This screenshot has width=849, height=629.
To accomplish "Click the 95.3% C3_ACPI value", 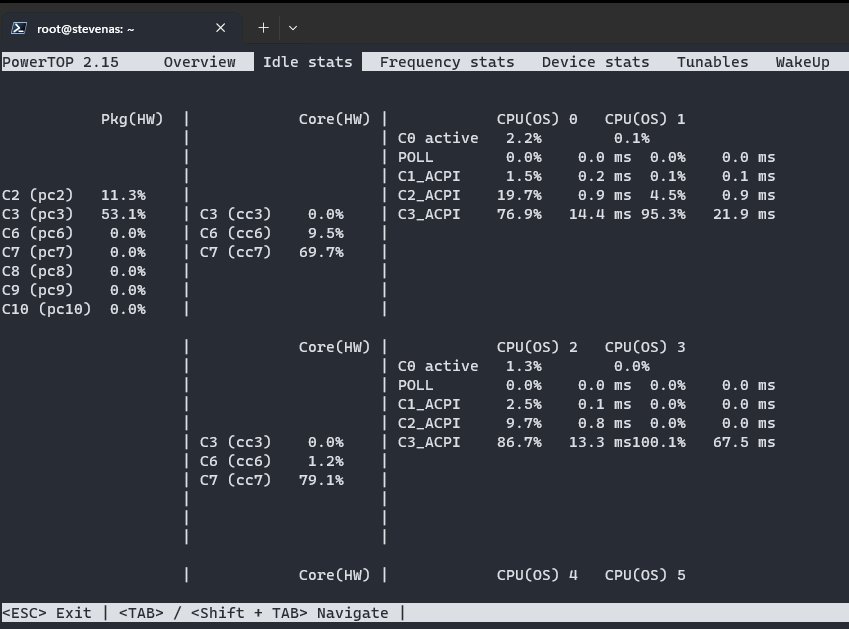I will (x=663, y=214).
